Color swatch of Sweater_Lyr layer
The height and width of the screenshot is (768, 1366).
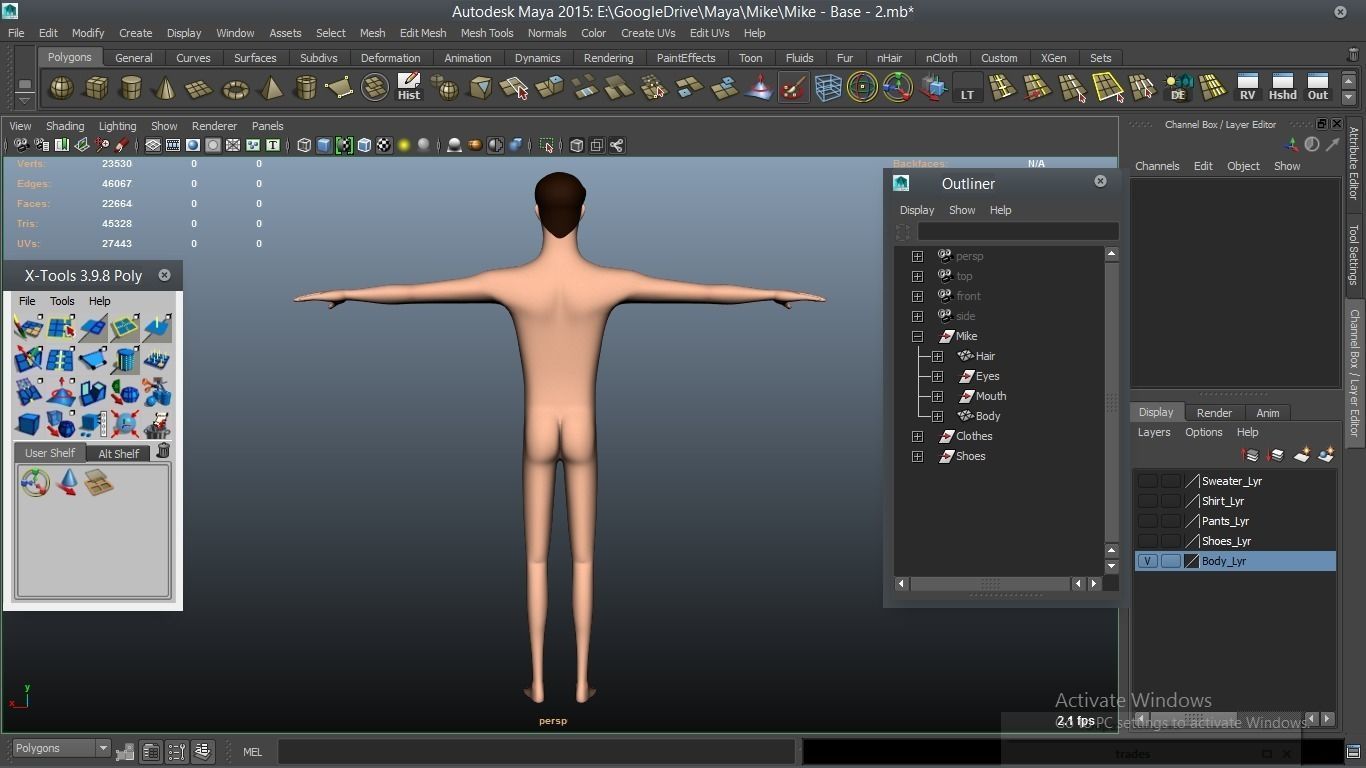point(1191,481)
